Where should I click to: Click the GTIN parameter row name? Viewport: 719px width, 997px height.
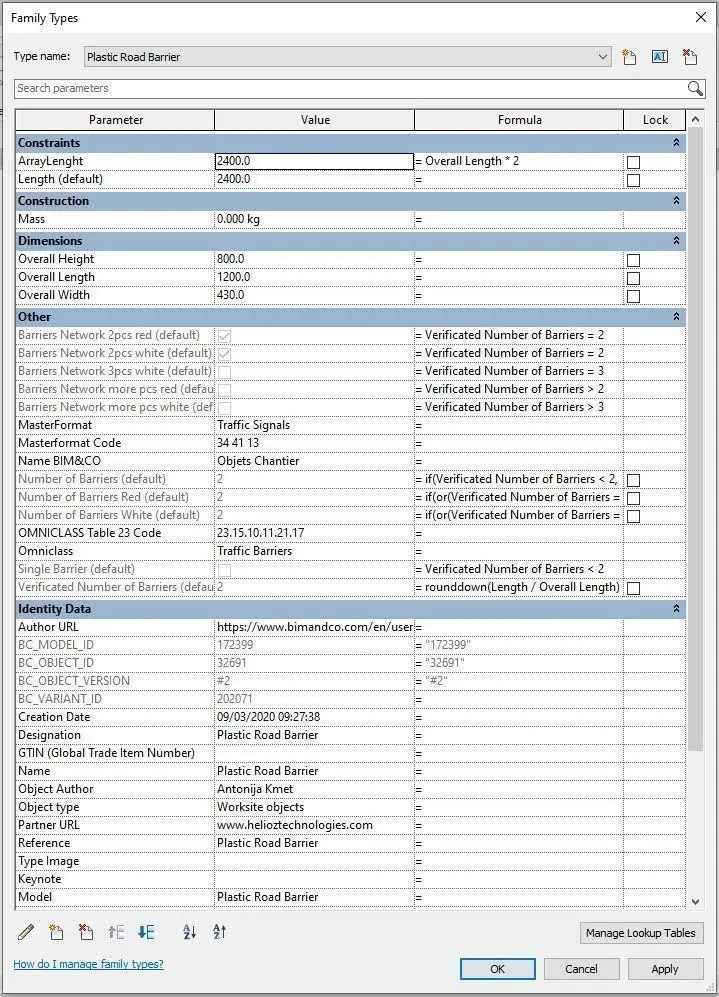click(106, 752)
